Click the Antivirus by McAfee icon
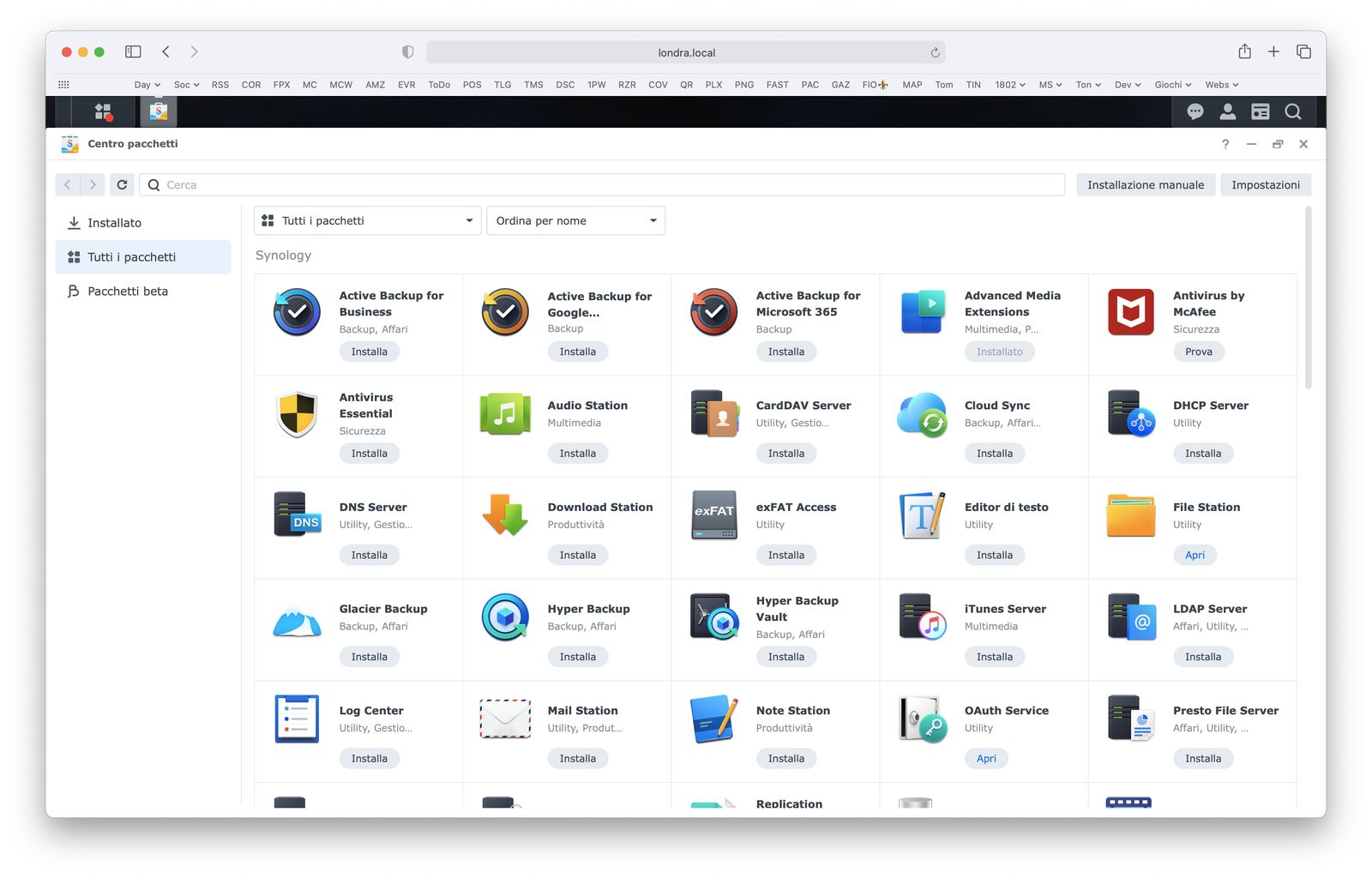Image resolution: width=1372 pixels, height=878 pixels. pyautogui.click(x=1131, y=312)
